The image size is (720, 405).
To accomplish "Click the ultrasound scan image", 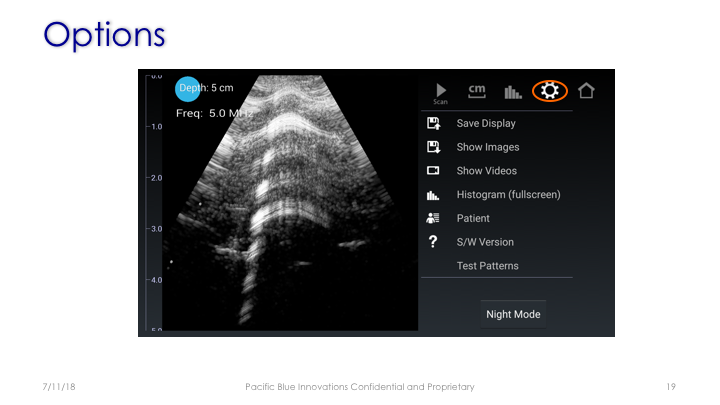I will coord(290,202).
